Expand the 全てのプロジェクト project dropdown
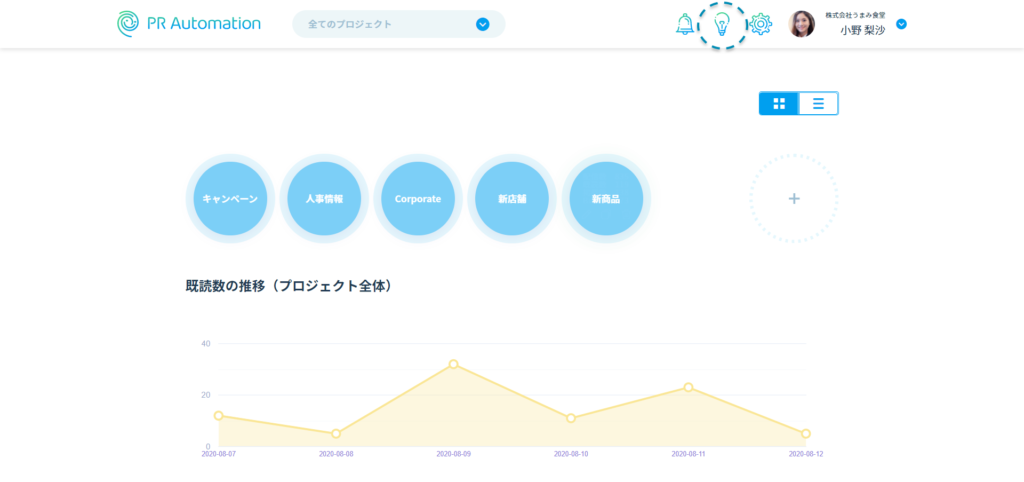The height and width of the screenshot is (482, 1024). (482, 24)
